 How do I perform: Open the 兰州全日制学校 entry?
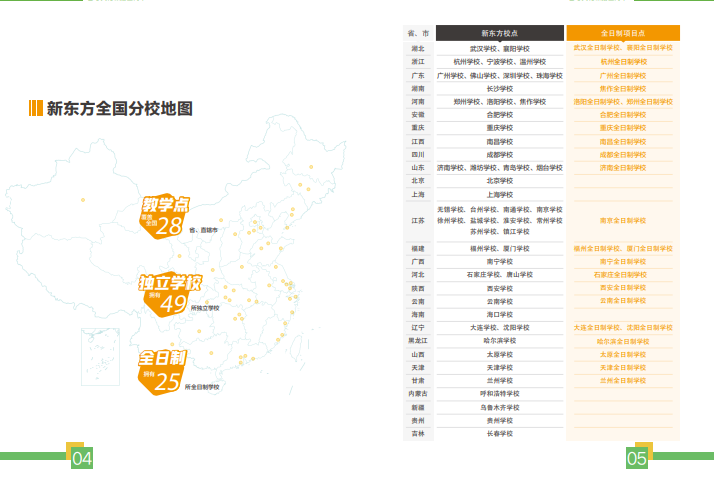[623, 381]
